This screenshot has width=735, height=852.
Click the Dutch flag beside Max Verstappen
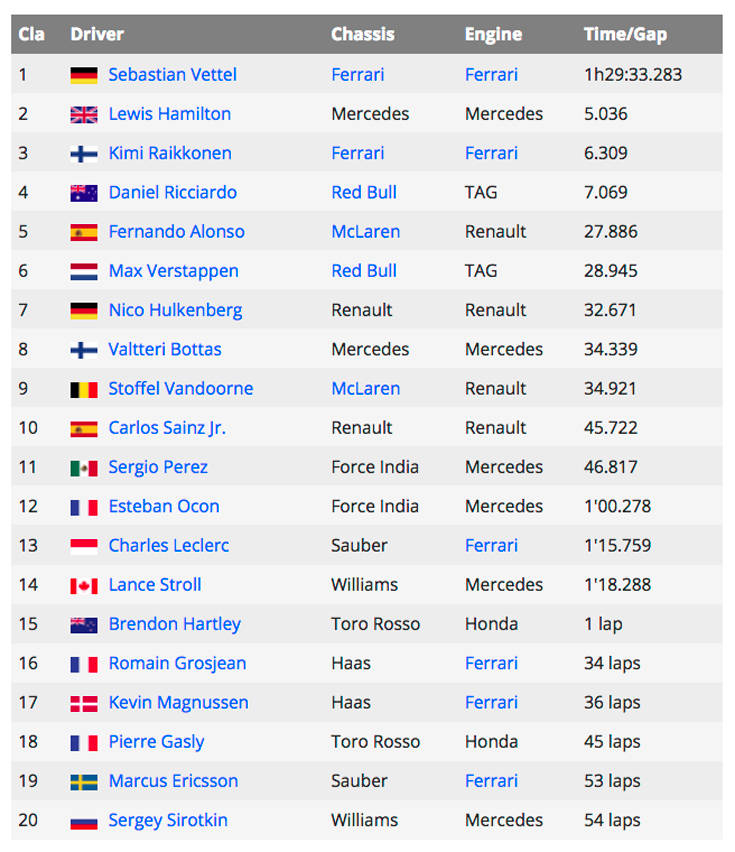84,271
